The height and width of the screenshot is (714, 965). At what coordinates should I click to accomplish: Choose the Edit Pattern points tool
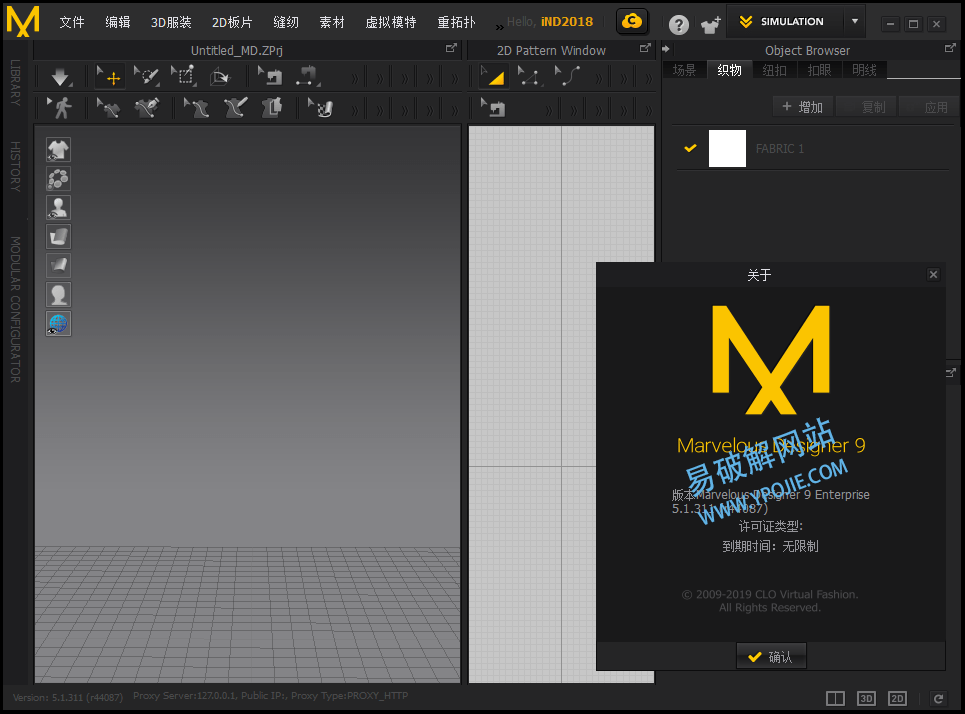(529, 77)
